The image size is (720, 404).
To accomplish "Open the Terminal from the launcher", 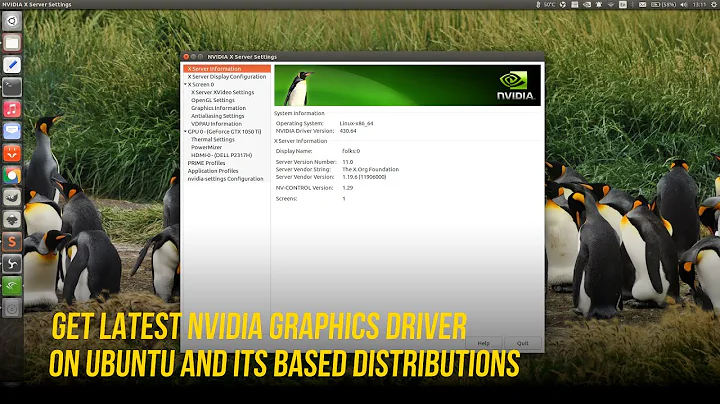I will 12,87.
